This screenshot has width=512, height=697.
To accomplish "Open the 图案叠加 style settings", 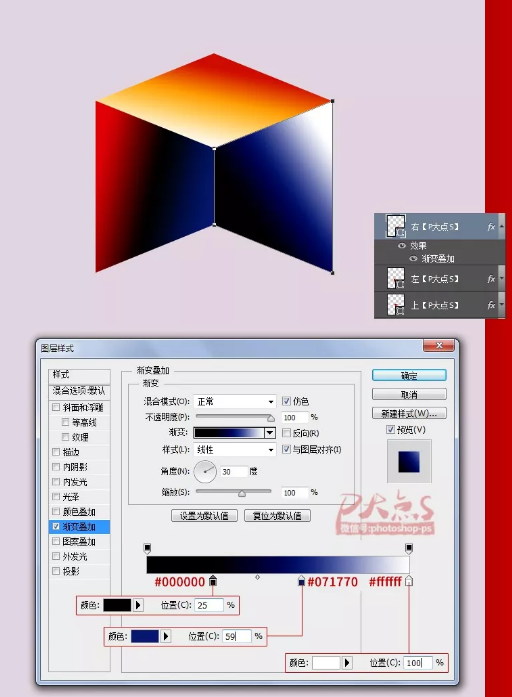I will coord(79,541).
